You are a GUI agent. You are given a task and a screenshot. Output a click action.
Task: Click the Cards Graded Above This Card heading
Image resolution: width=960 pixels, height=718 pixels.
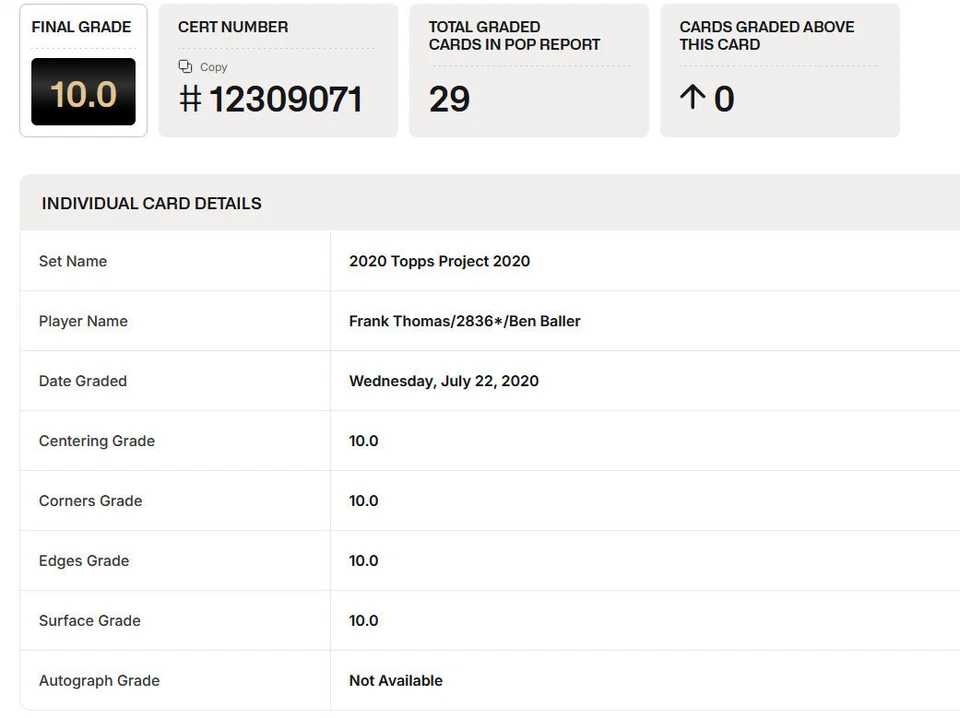coord(767,36)
